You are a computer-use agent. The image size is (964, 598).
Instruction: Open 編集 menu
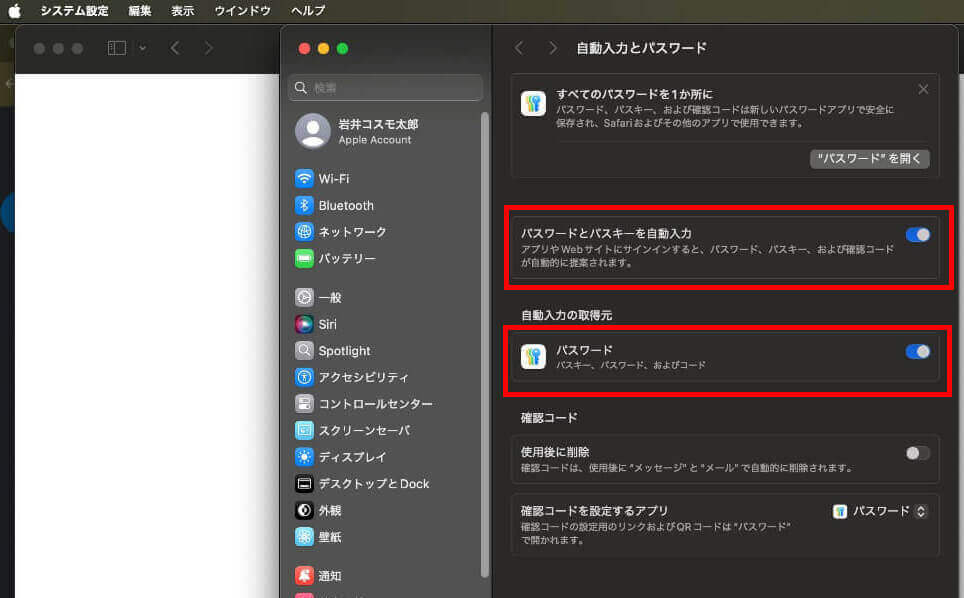[140, 10]
